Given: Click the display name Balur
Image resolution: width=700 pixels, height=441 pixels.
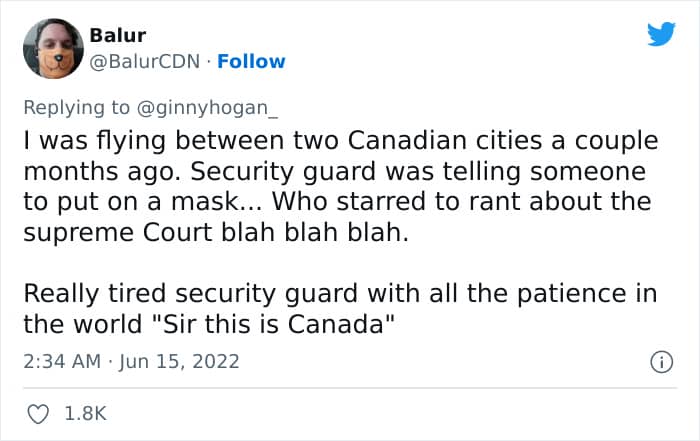Looking at the screenshot, I should click(118, 36).
